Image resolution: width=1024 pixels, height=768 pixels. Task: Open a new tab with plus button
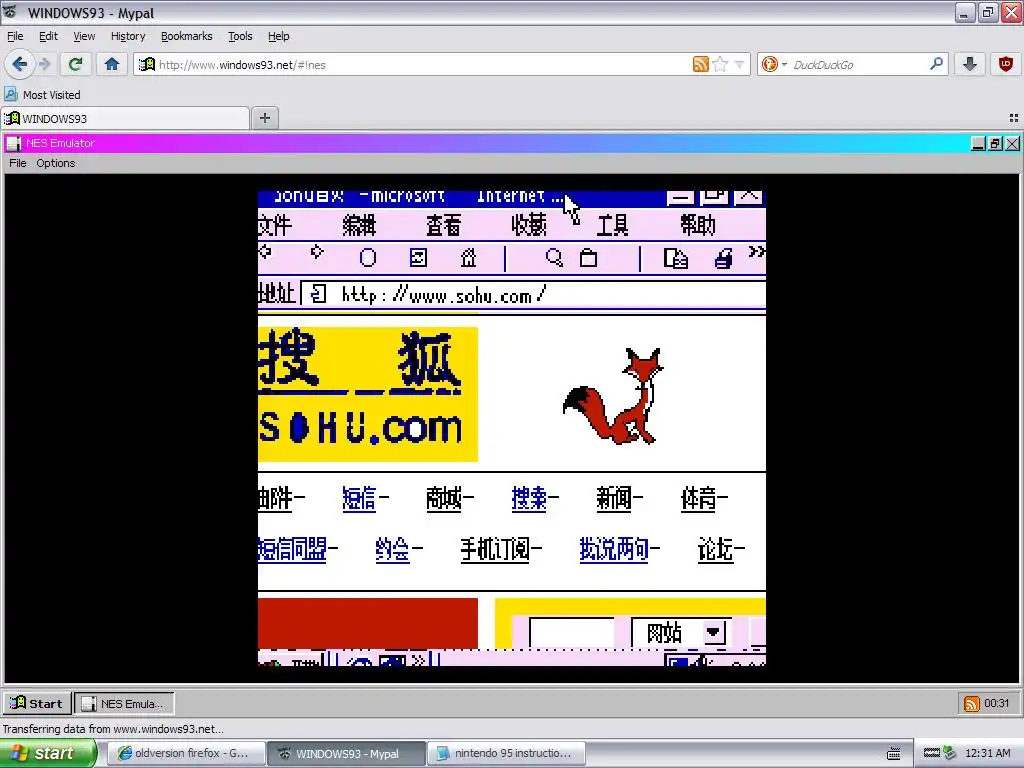(264, 118)
